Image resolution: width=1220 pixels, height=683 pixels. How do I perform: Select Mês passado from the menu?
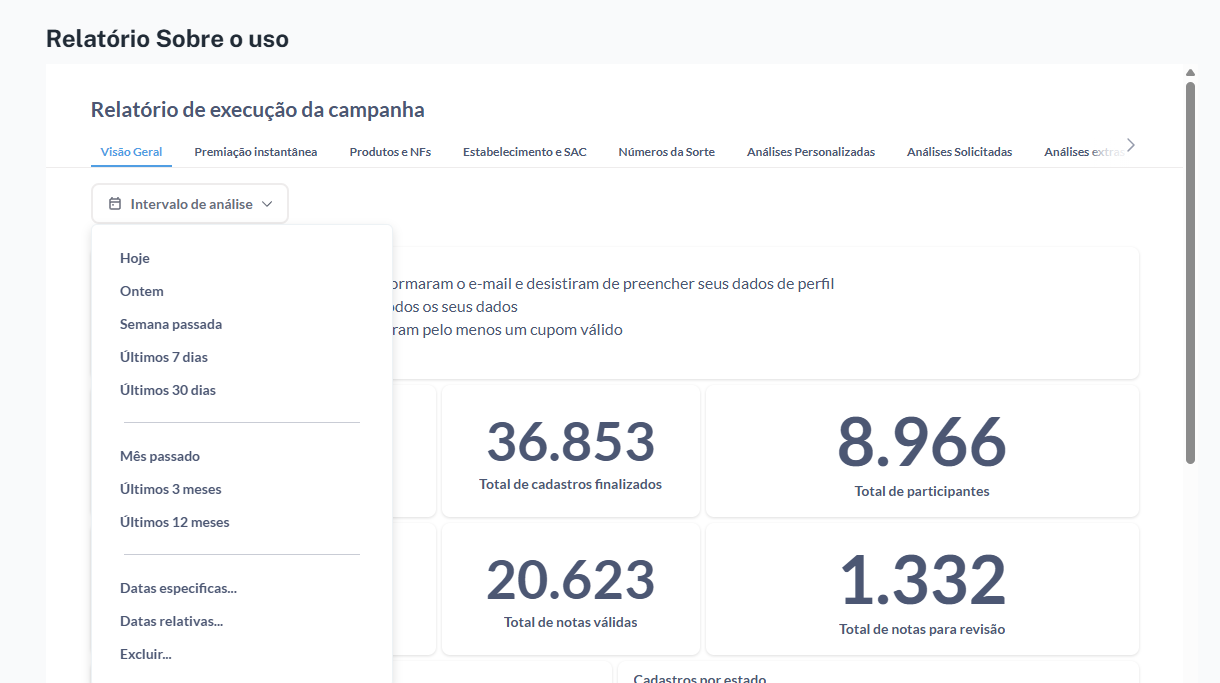coord(160,456)
